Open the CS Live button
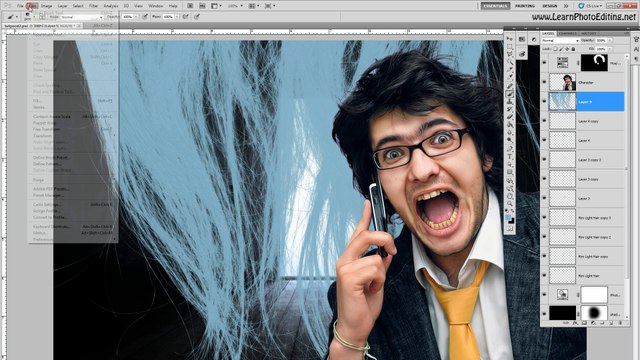 (590, 6)
